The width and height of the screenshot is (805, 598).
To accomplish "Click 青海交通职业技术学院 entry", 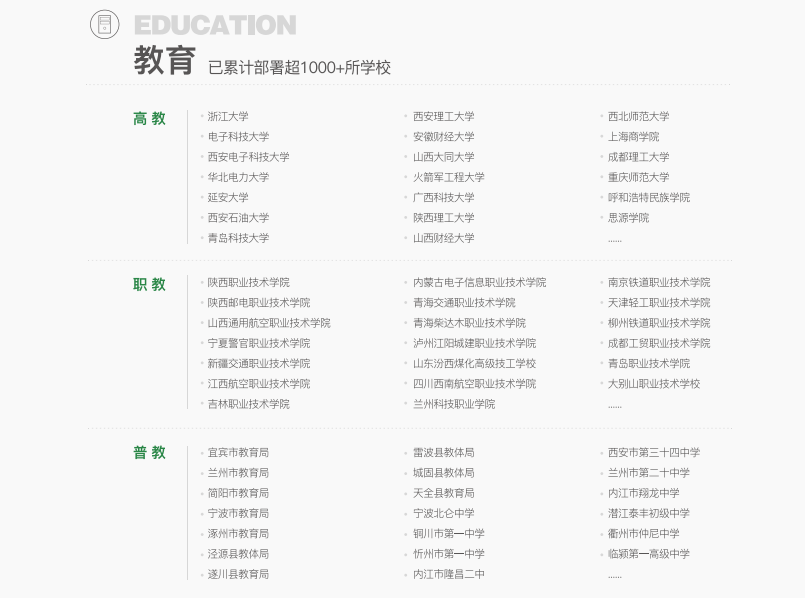I will coord(464,303).
